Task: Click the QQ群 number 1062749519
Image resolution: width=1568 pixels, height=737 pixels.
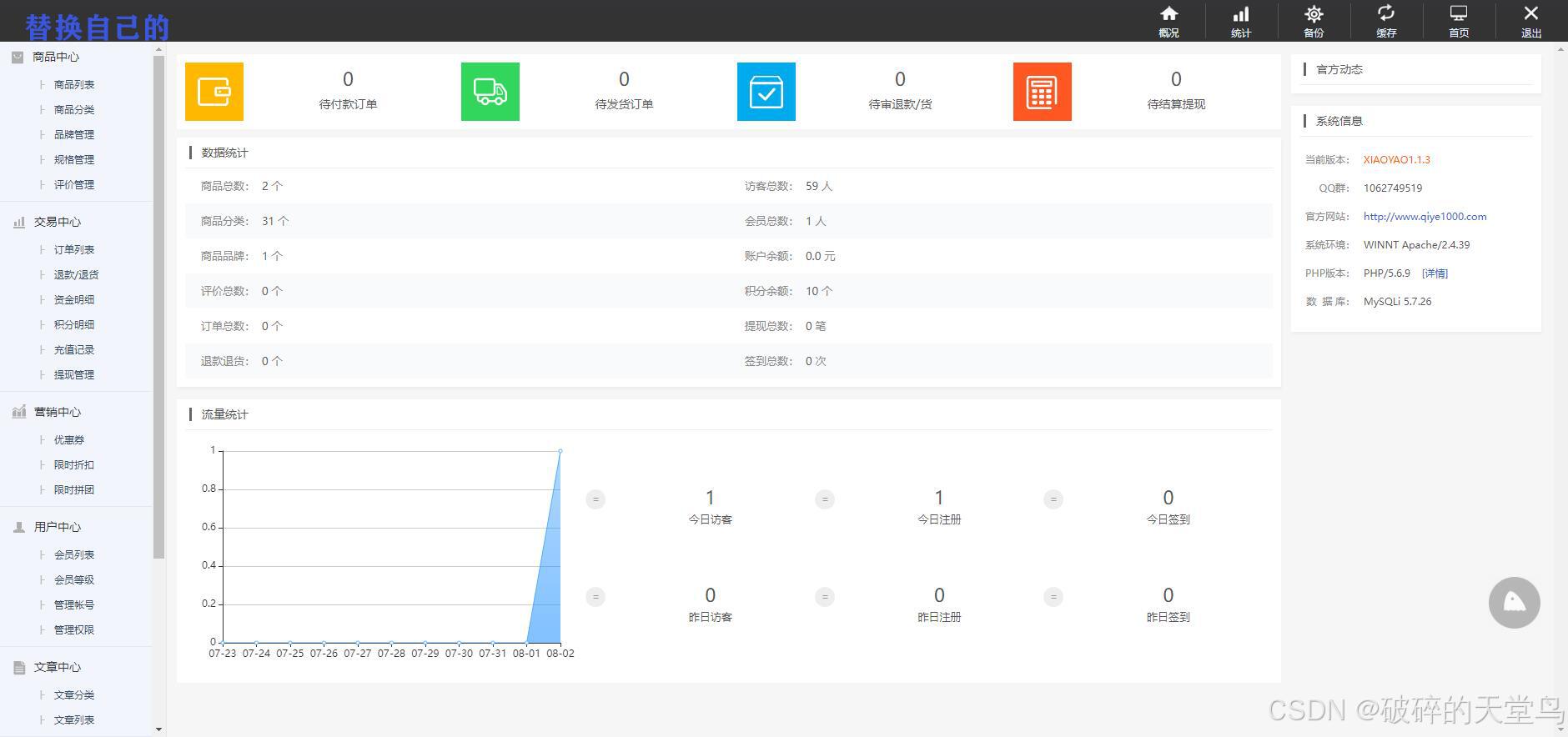Action: click(1393, 188)
